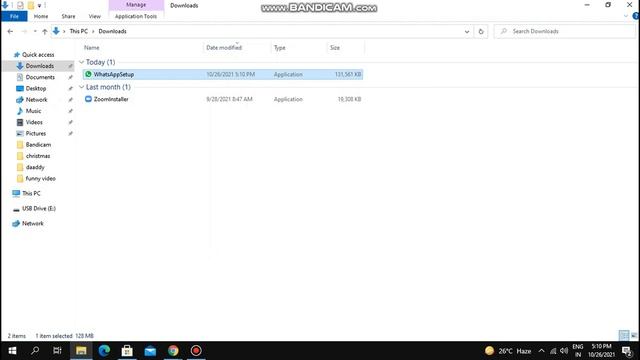640x360 pixels.
Task: Open Desktop in the sidebar
Action: click(36, 88)
